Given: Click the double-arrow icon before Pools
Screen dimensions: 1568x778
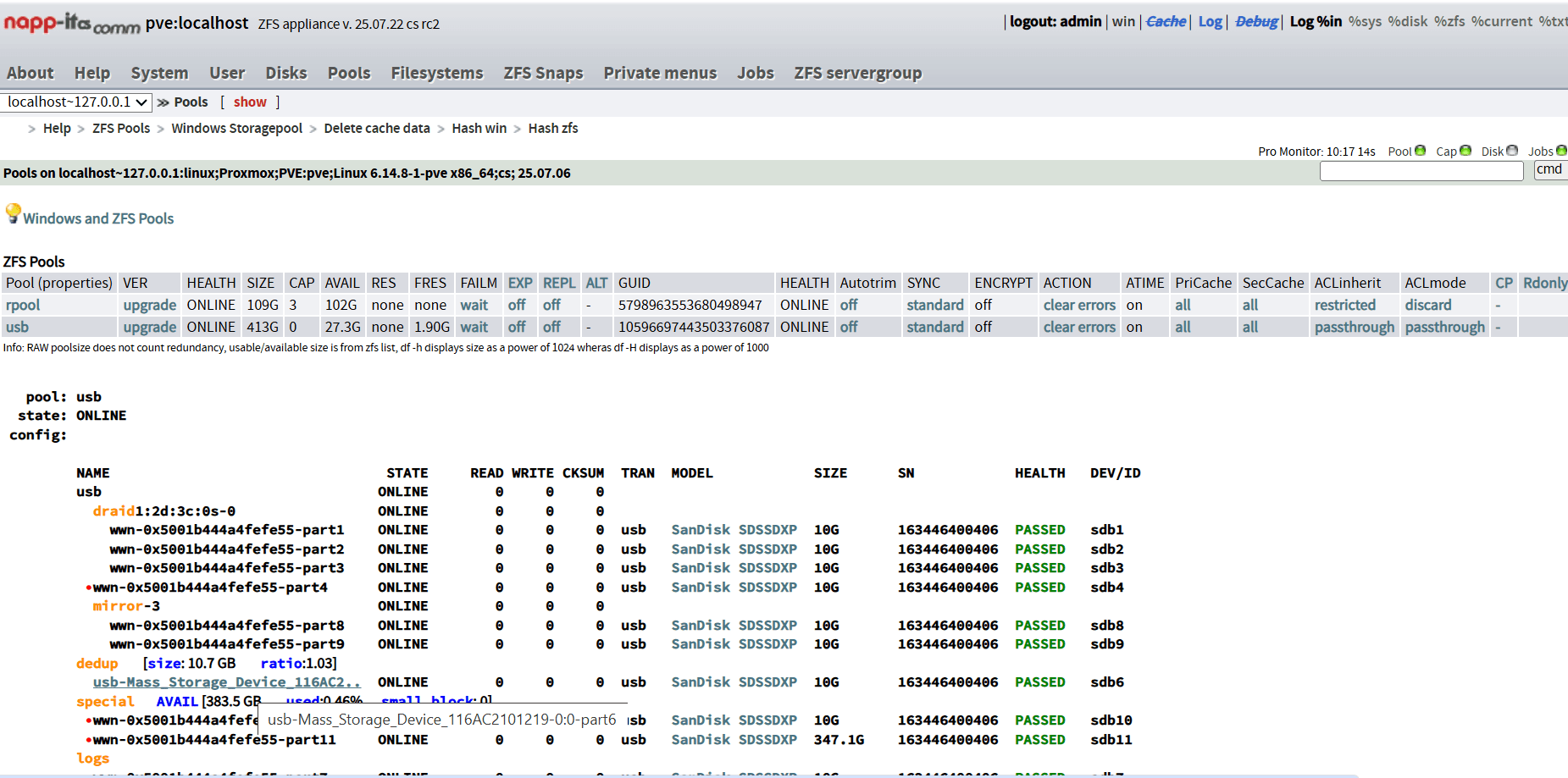Looking at the screenshot, I should coord(163,102).
